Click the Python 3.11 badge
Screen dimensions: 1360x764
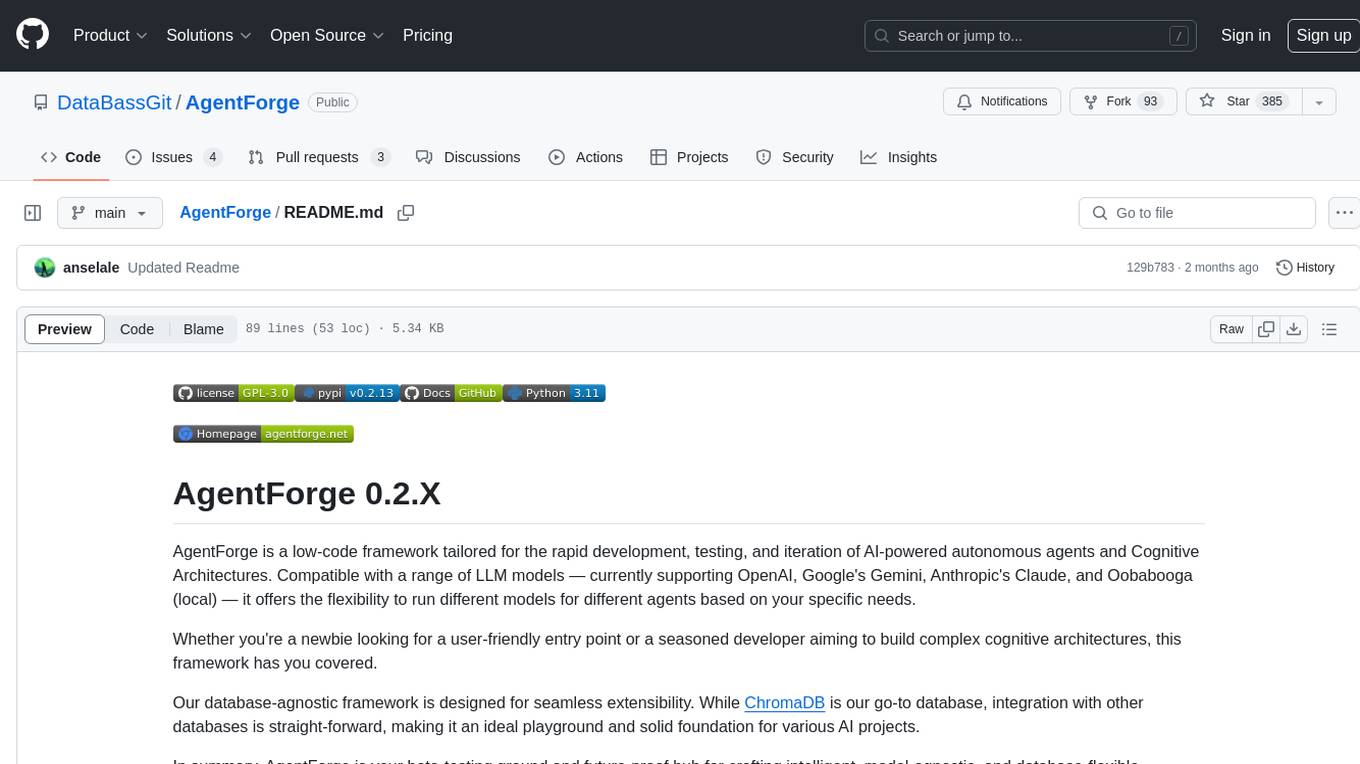click(554, 393)
